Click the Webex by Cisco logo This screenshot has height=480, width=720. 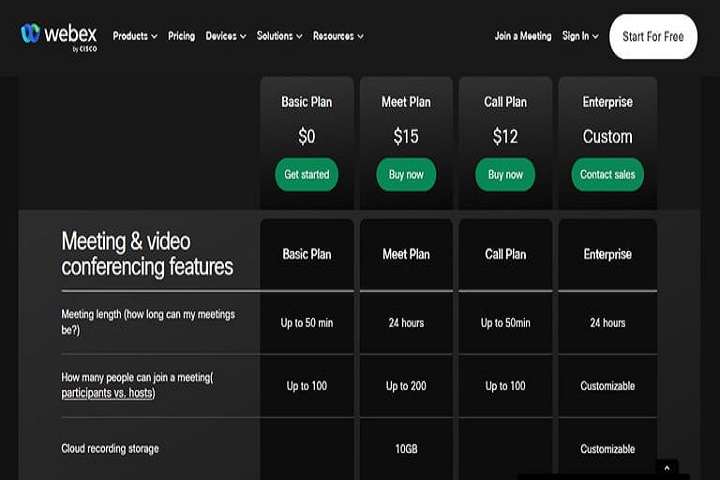click(x=59, y=35)
